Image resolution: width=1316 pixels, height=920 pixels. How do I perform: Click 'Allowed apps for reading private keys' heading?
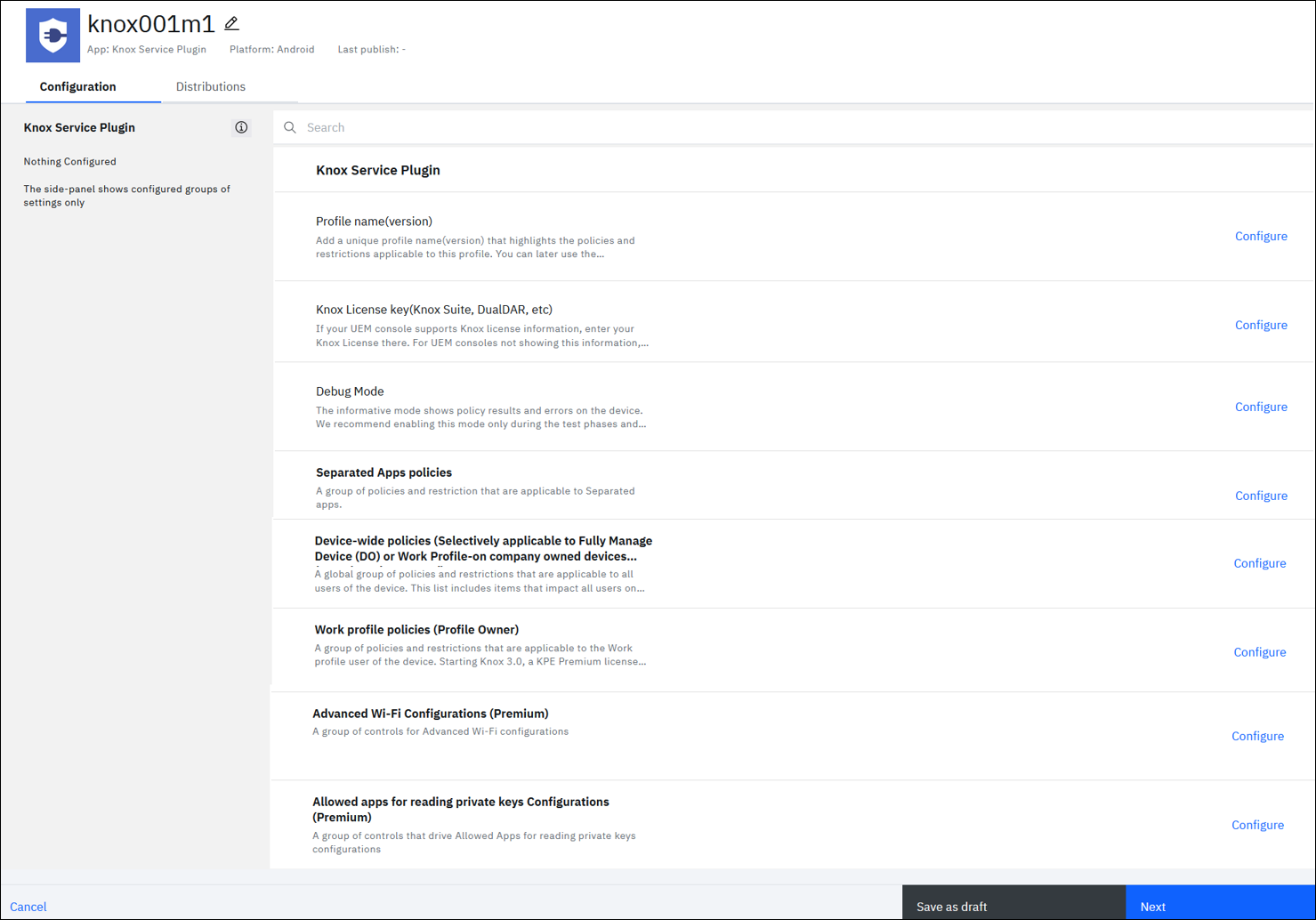click(461, 809)
